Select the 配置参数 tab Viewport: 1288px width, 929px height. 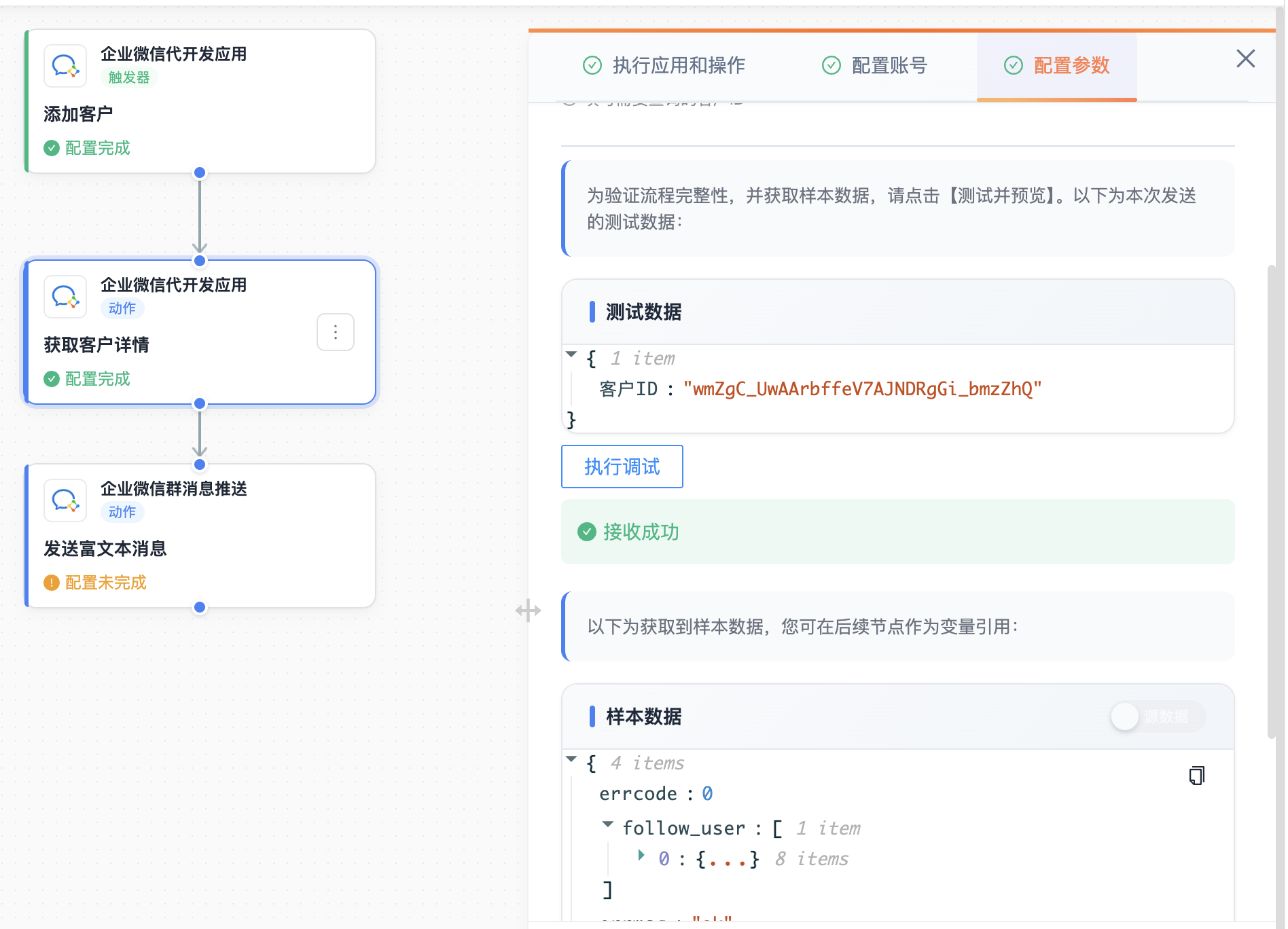[x=1057, y=65]
